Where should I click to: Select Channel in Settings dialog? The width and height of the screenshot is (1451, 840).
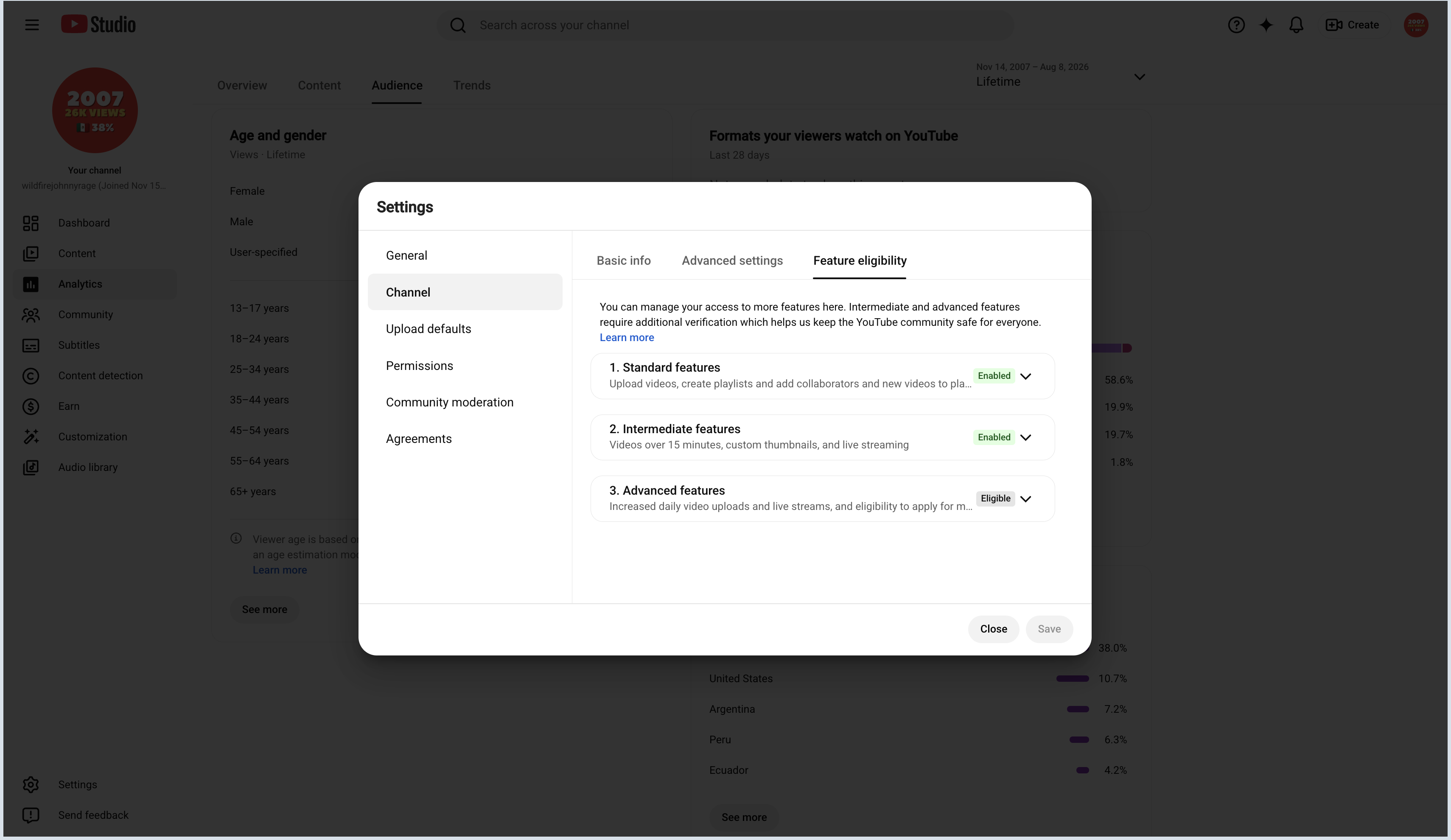click(465, 292)
